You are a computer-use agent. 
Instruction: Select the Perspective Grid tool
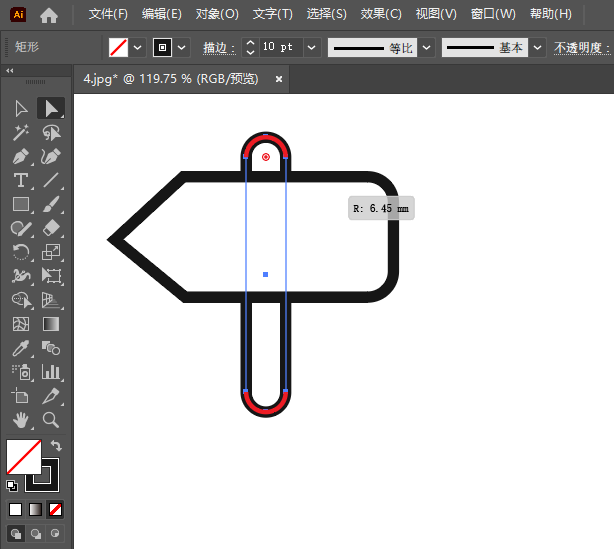coord(51,300)
